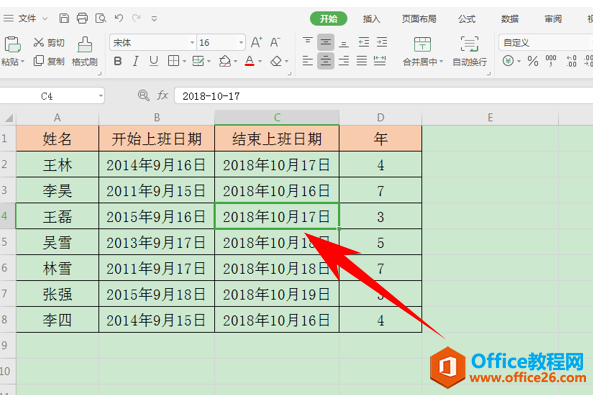
Task: Align text to top
Action: pos(307,42)
